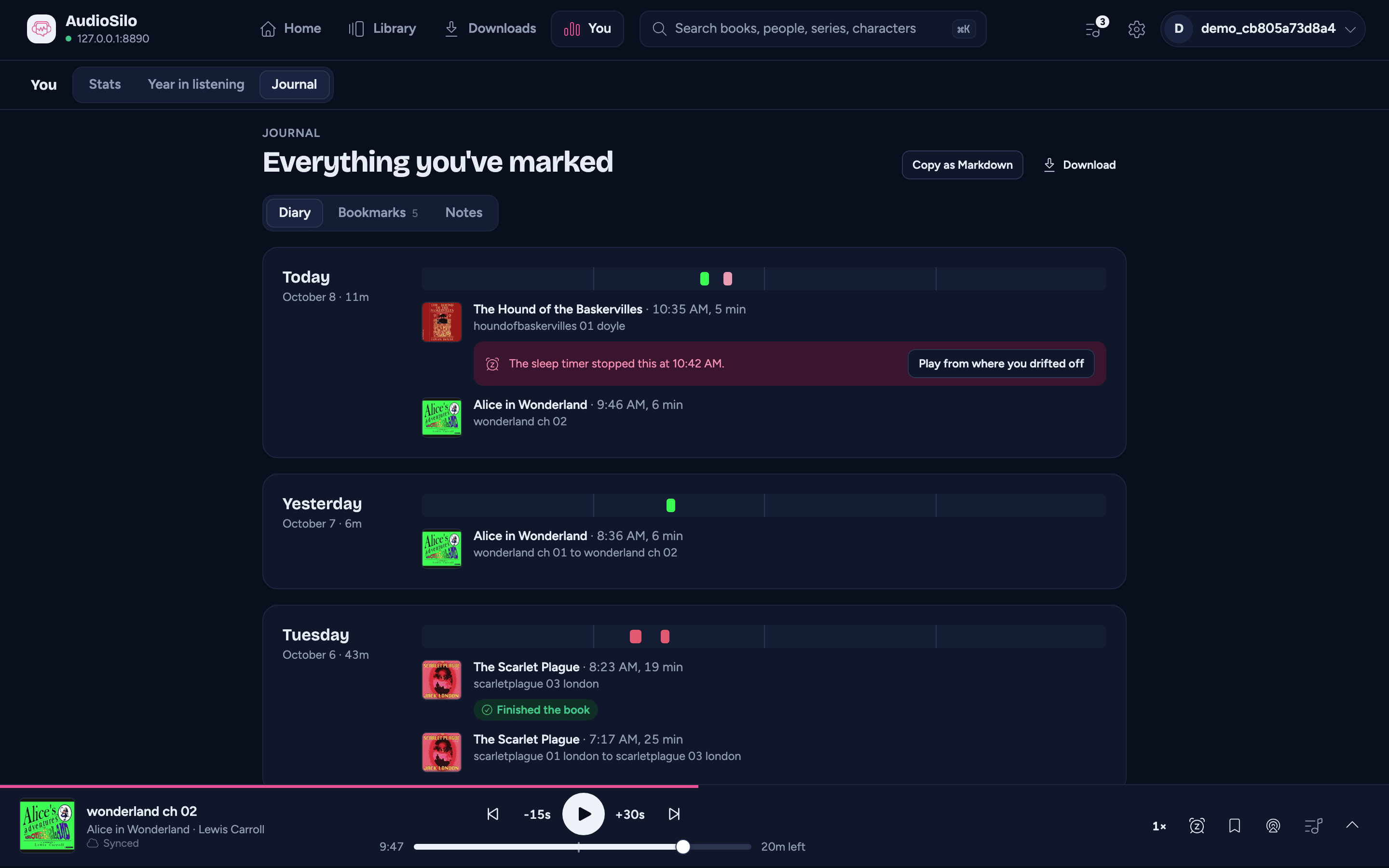Open the now-playing Alice cover in player
1389x868 pixels.
47,826
